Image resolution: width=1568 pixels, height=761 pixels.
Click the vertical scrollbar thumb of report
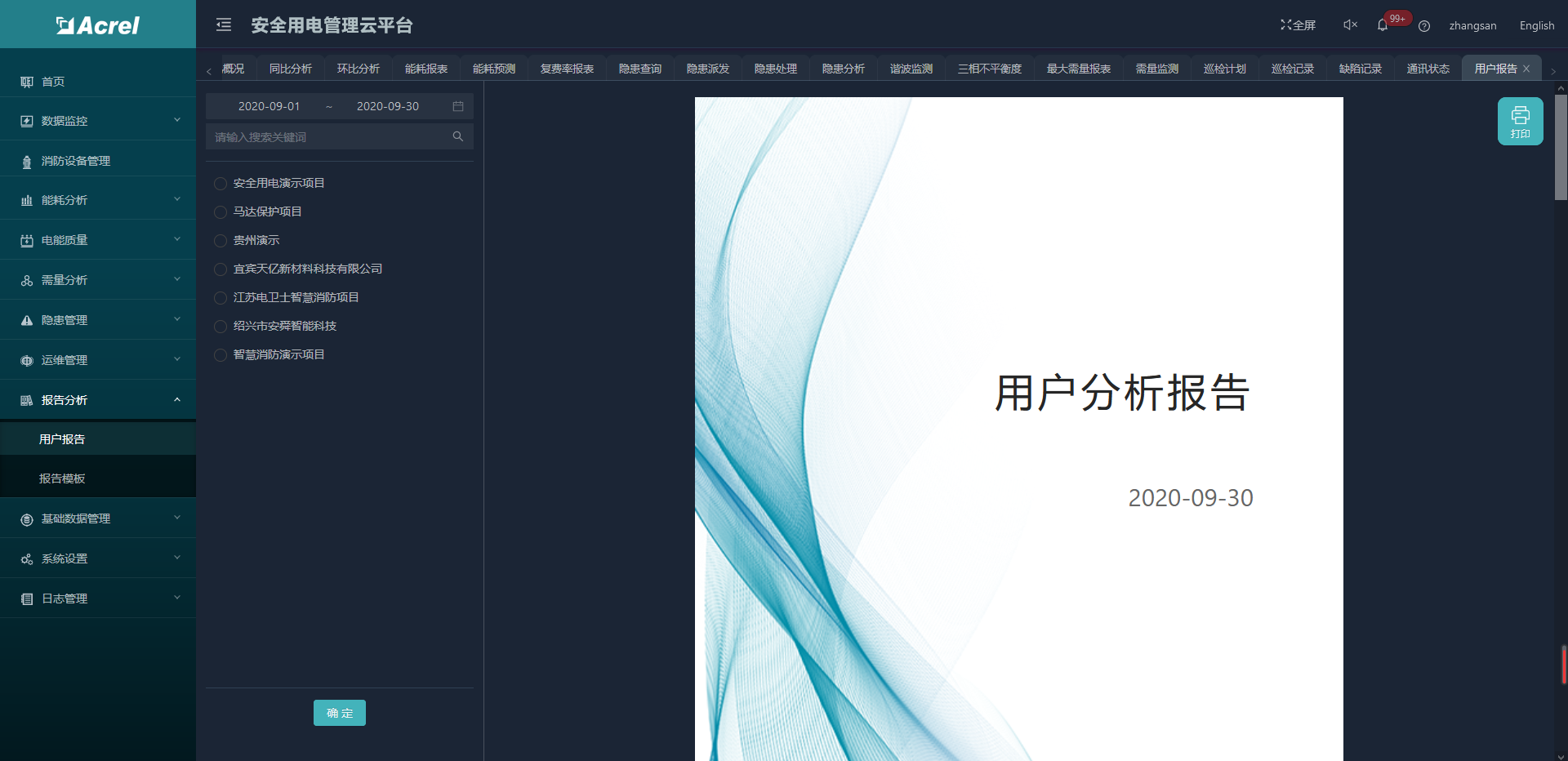tap(1561, 147)
